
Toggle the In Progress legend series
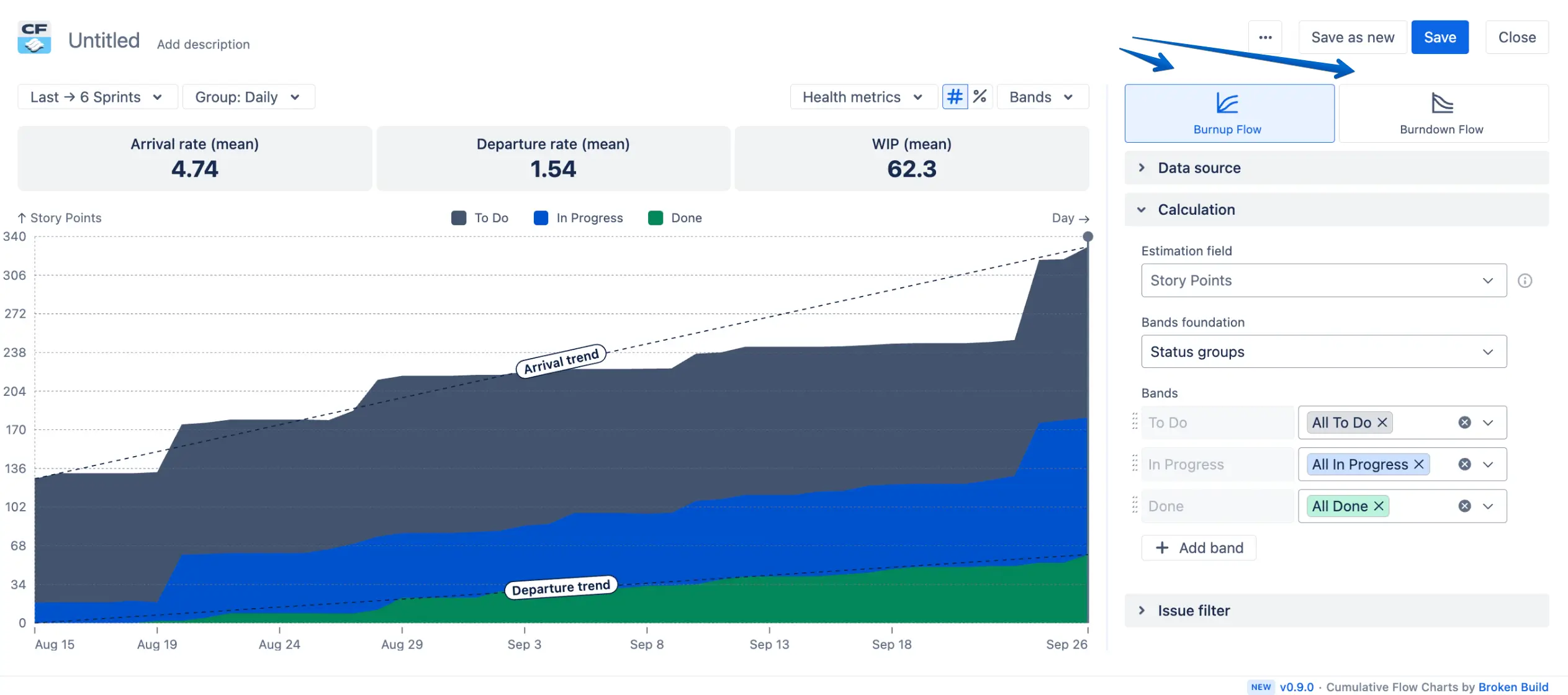click(x=589, y=218)
